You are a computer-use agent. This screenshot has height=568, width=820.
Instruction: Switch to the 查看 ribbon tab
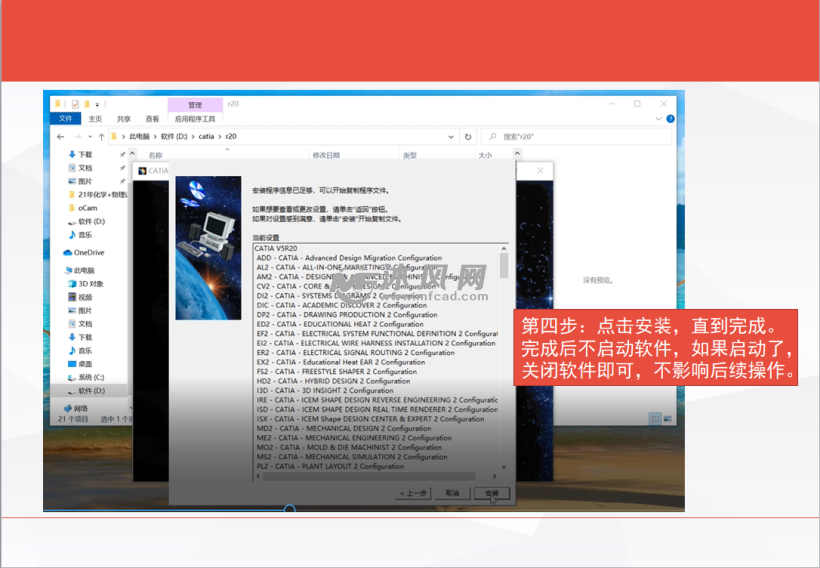(x=152, y=119)
